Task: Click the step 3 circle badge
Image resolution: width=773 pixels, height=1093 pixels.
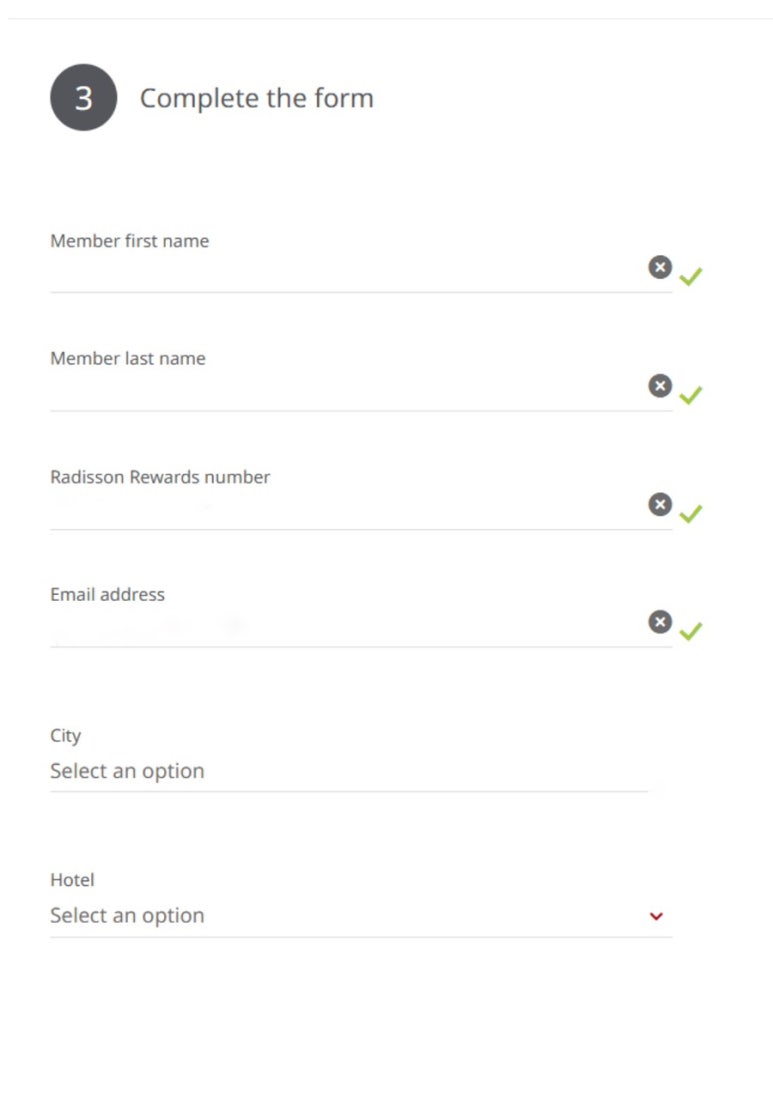Action: [x=84, y=98]
